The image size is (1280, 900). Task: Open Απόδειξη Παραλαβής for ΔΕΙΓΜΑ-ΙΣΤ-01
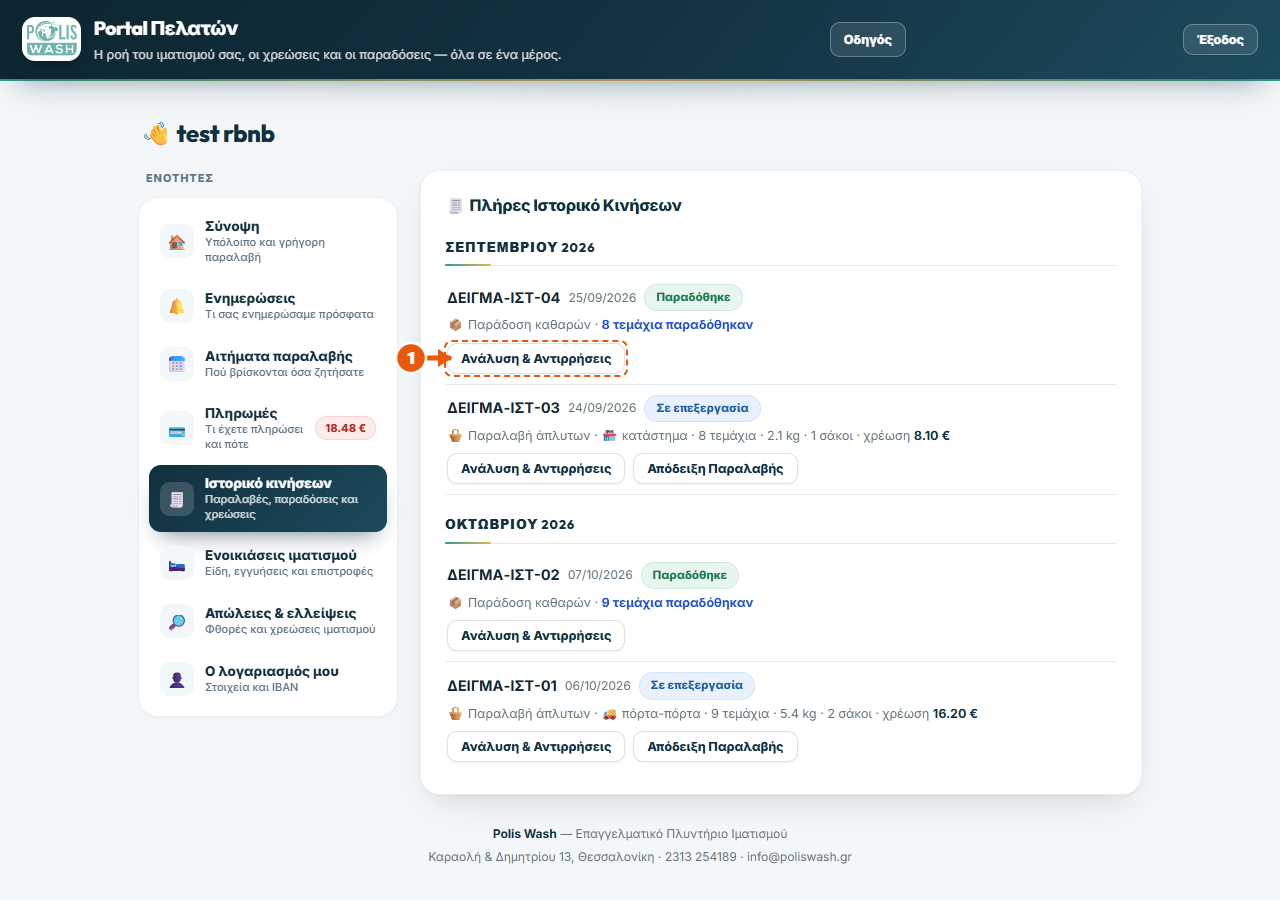pos(715,746)
